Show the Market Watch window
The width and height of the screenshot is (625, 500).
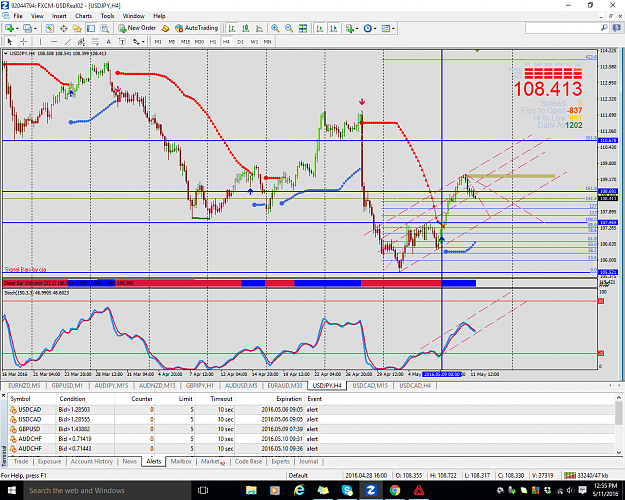50,28
